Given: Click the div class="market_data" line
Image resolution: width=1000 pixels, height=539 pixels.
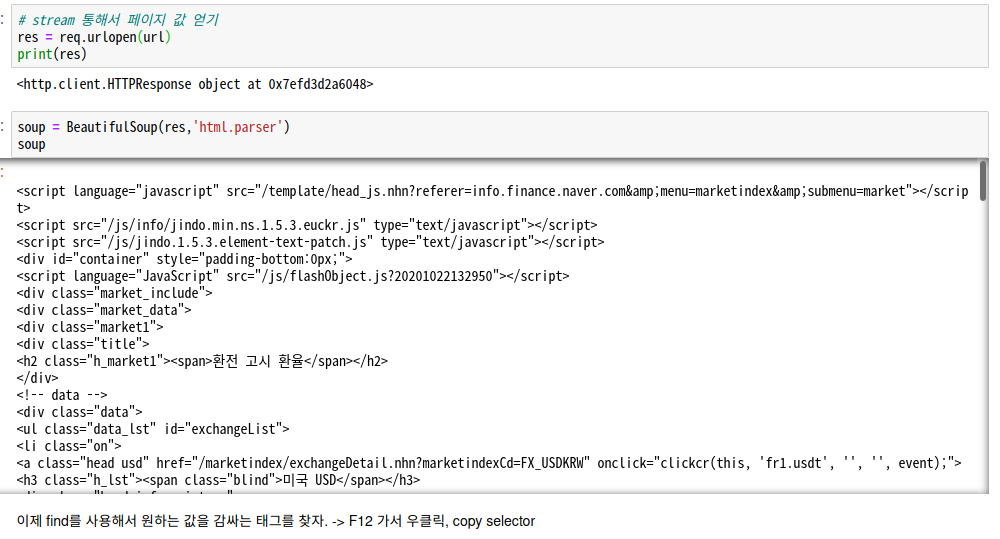Looking at the screenshot, I should pos(104,310).
